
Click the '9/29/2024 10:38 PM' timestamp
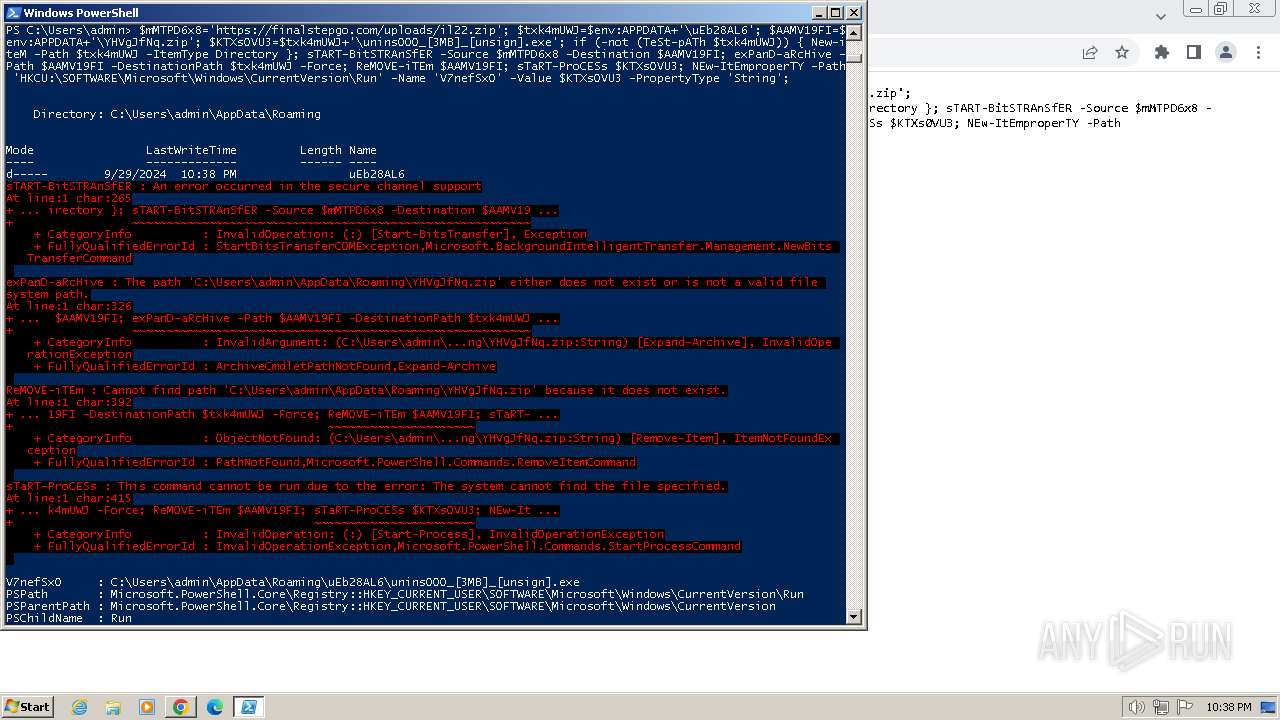[x=170, y=174]
